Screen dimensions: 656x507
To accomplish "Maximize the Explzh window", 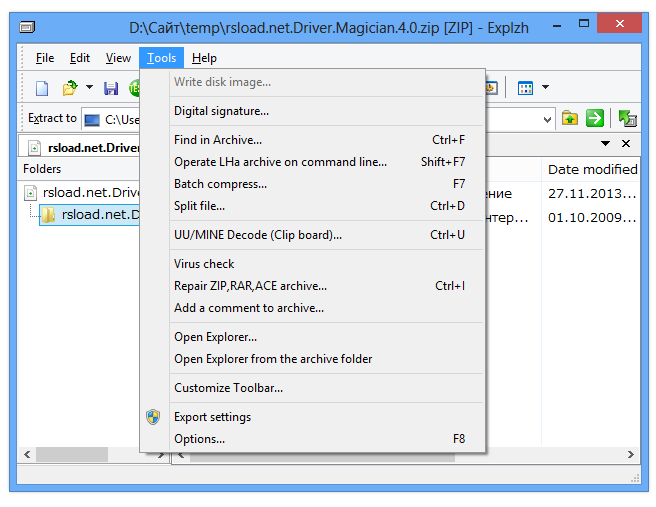I will click(x=584, y=24).
